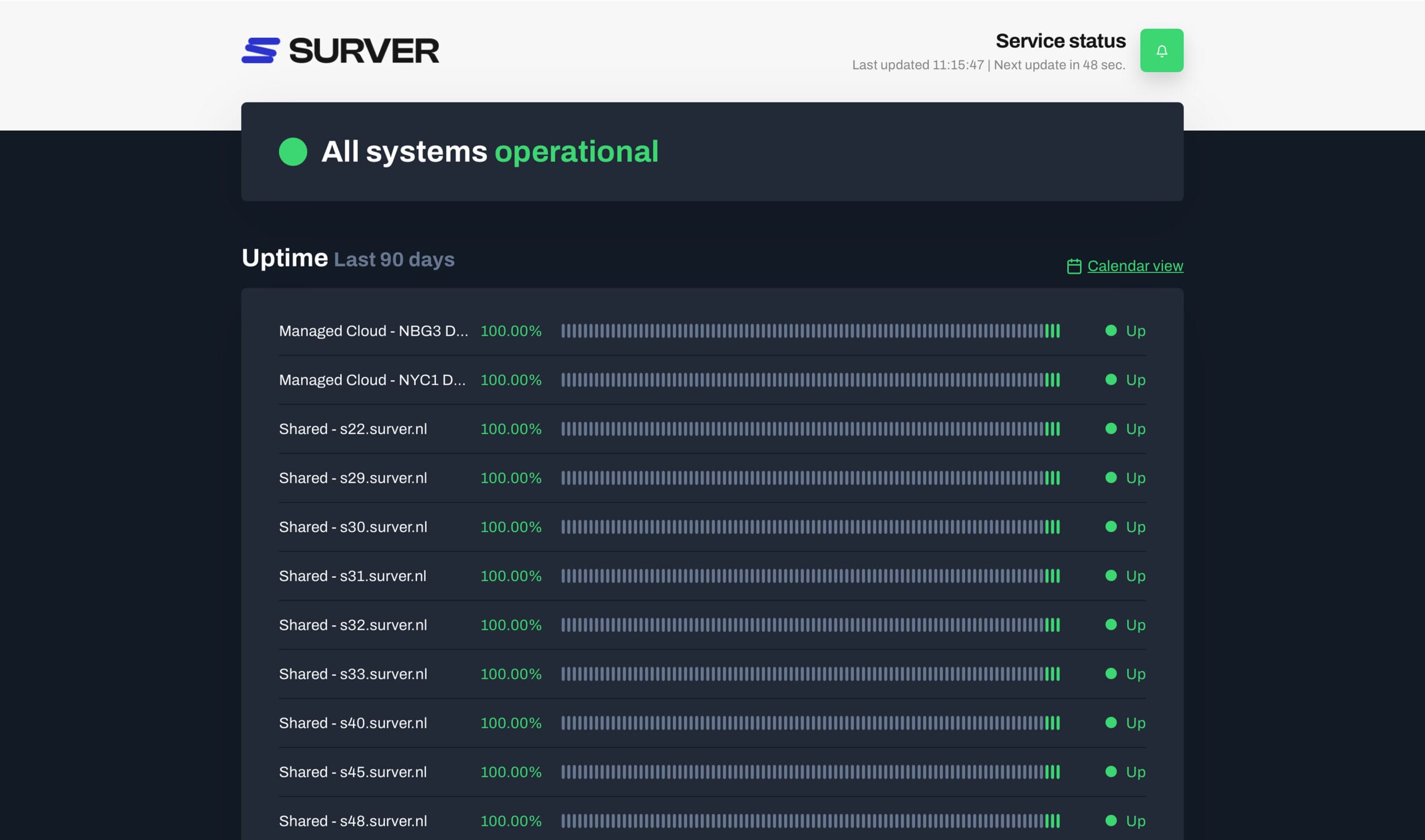Open the Shared - s40.surver.nl monitor
Screen dimensions: 1425x840
[x=352, y=723]
